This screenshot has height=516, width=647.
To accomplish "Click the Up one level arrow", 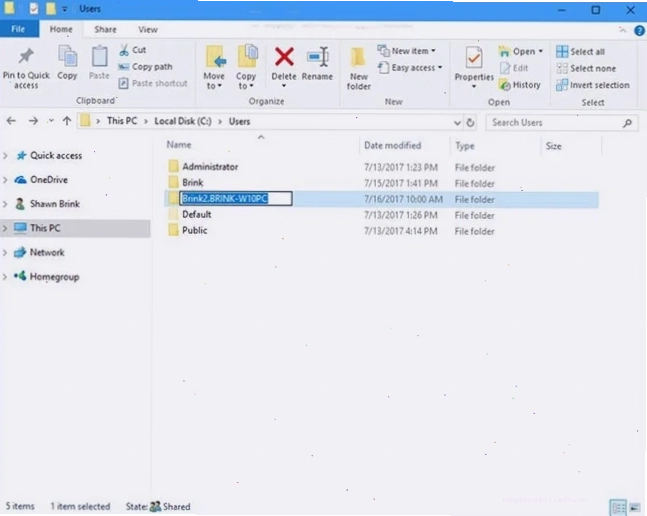I will tap(67, 121).
